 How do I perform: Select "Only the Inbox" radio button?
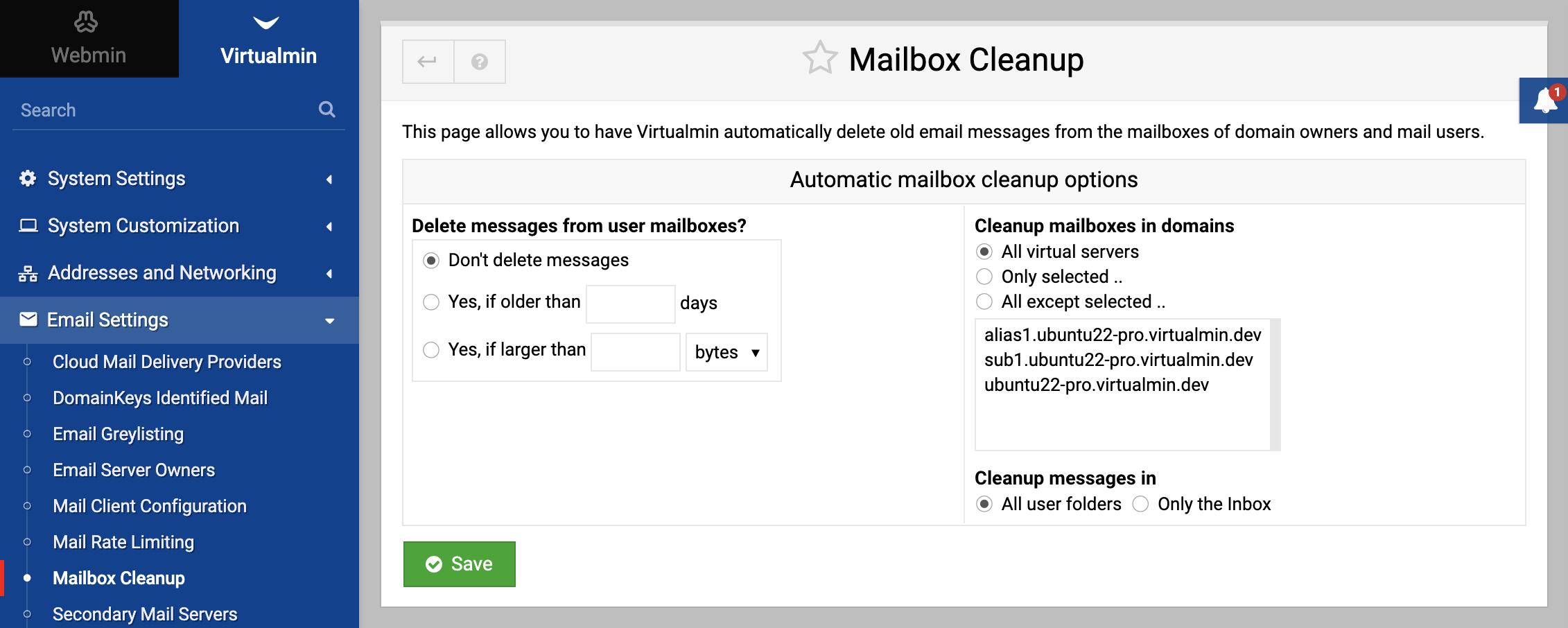(x=1140, y=504)
